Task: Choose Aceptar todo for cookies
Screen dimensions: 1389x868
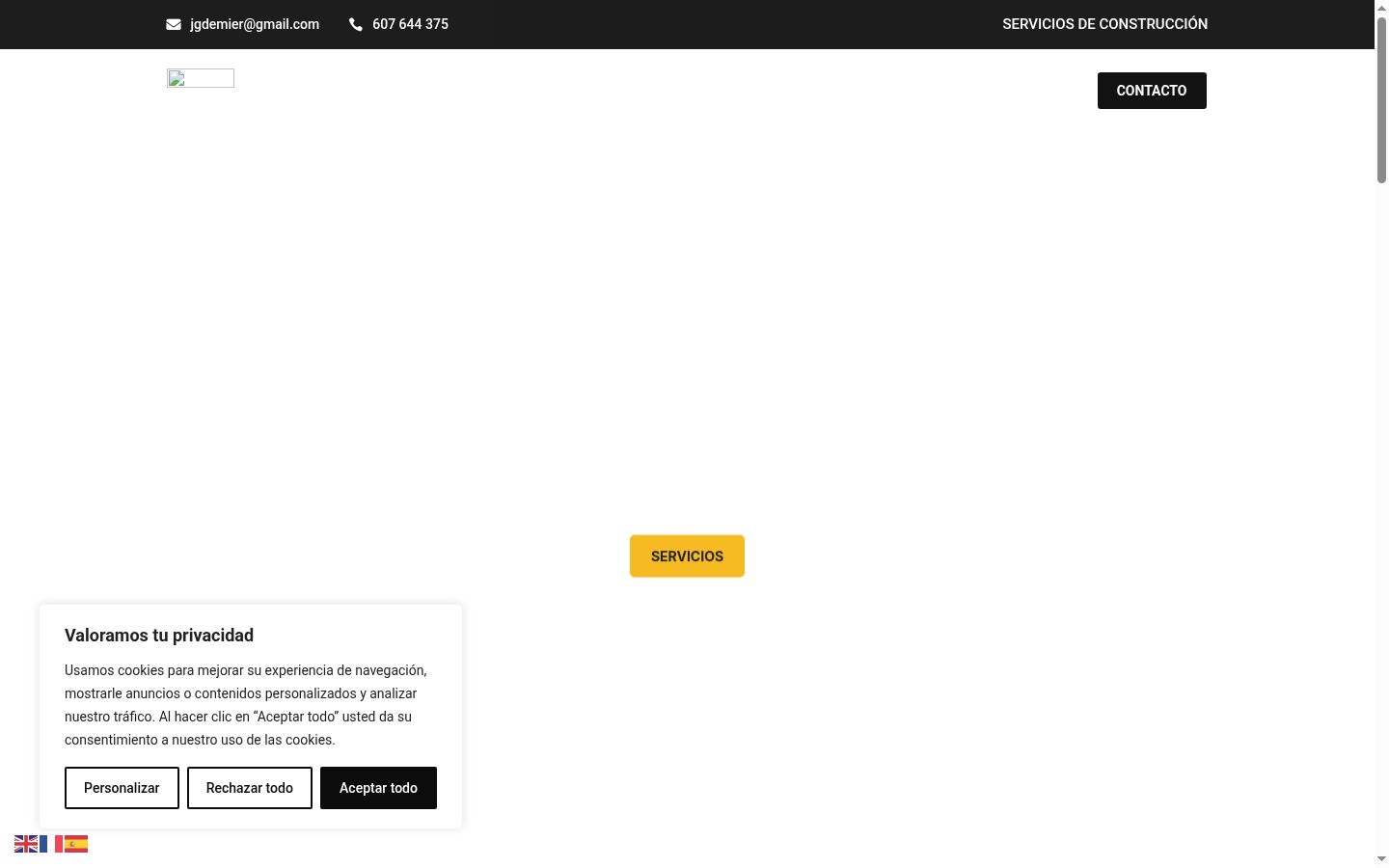Action: point(378,788)
